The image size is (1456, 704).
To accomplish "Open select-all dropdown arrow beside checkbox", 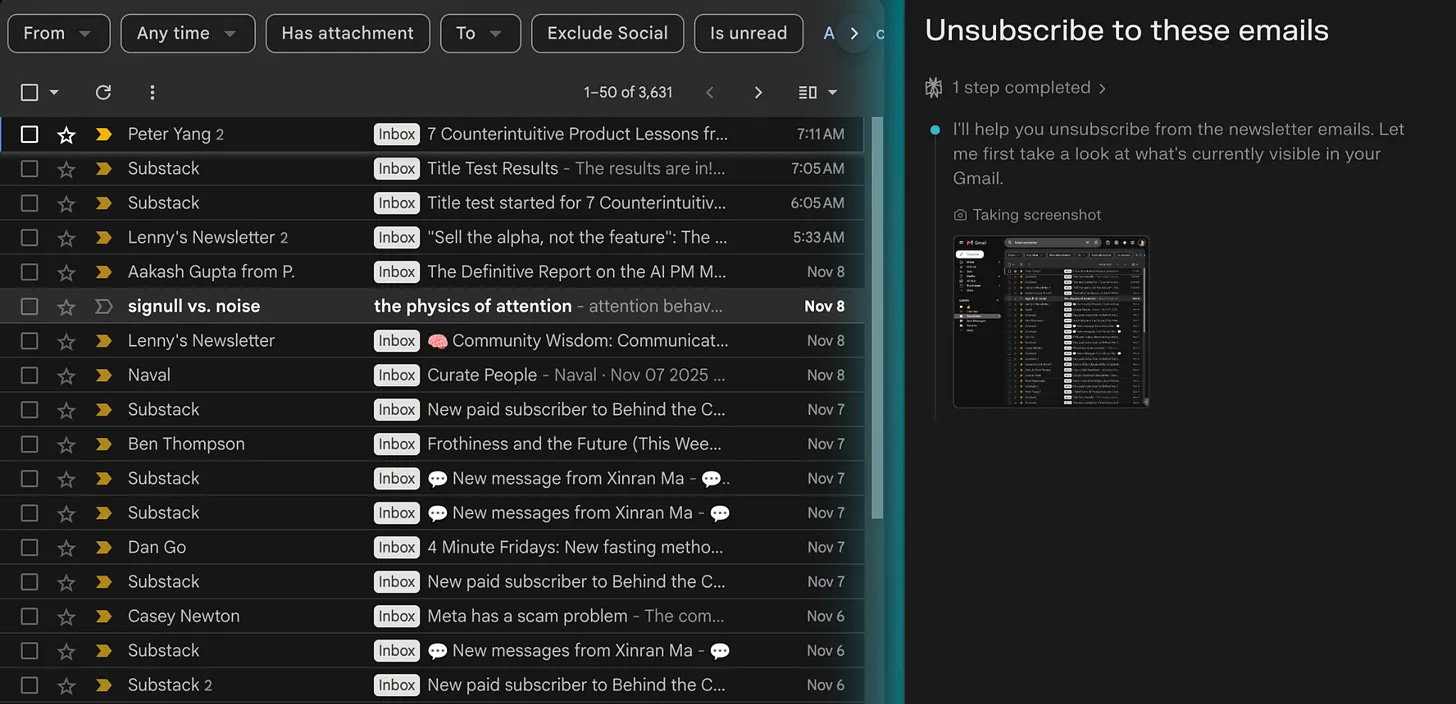I will [x=54, y=92].
